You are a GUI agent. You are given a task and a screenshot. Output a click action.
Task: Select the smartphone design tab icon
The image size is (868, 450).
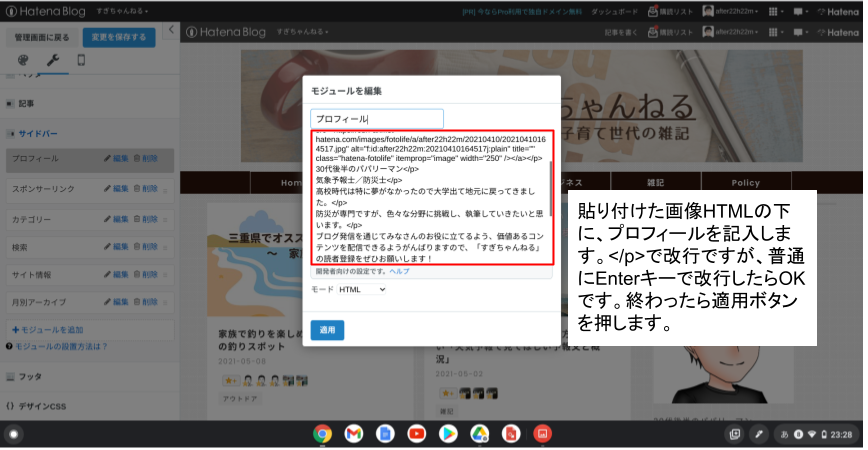pyautogui.click(x=81, y=60)
